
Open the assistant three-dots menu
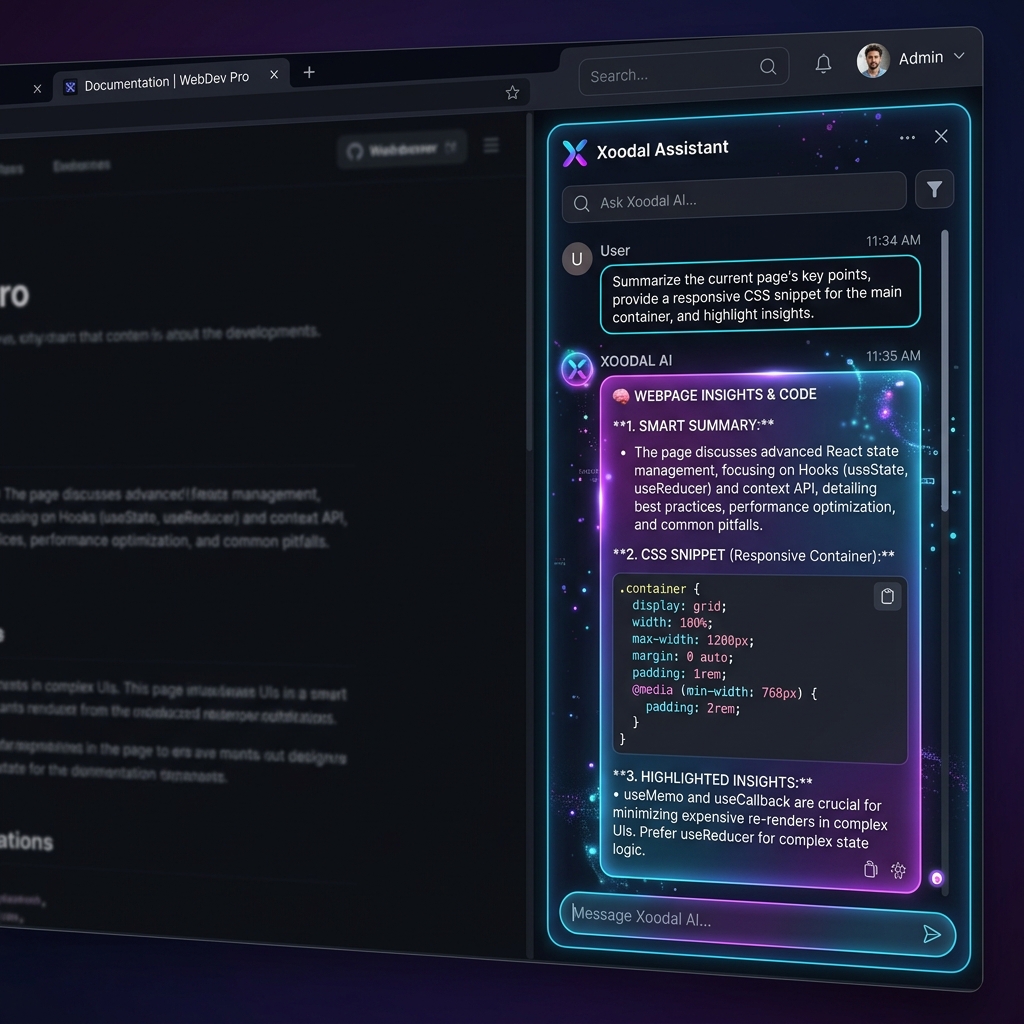tap(907, 138)
